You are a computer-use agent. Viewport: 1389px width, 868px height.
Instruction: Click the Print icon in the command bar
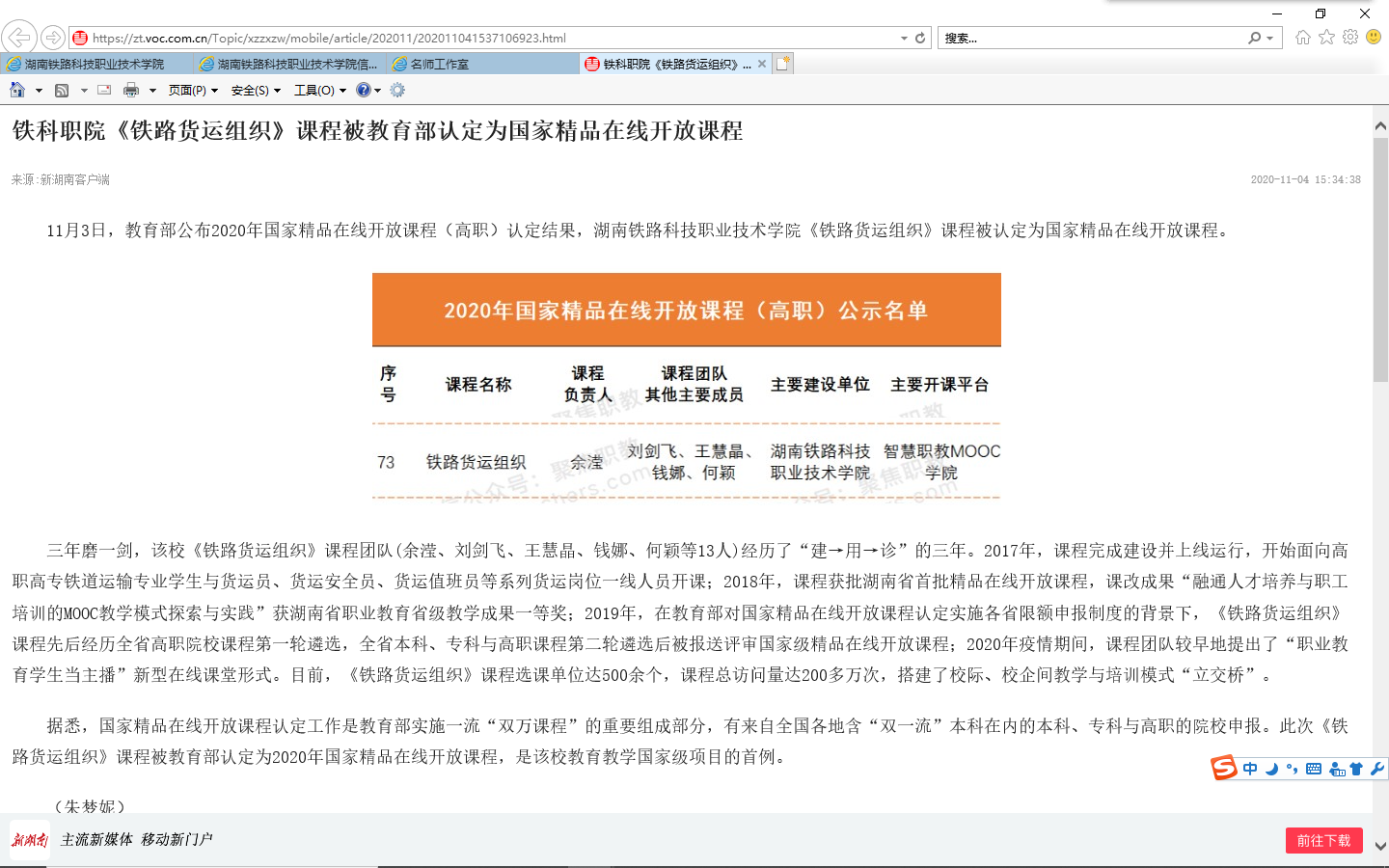(x=131, y=90)
